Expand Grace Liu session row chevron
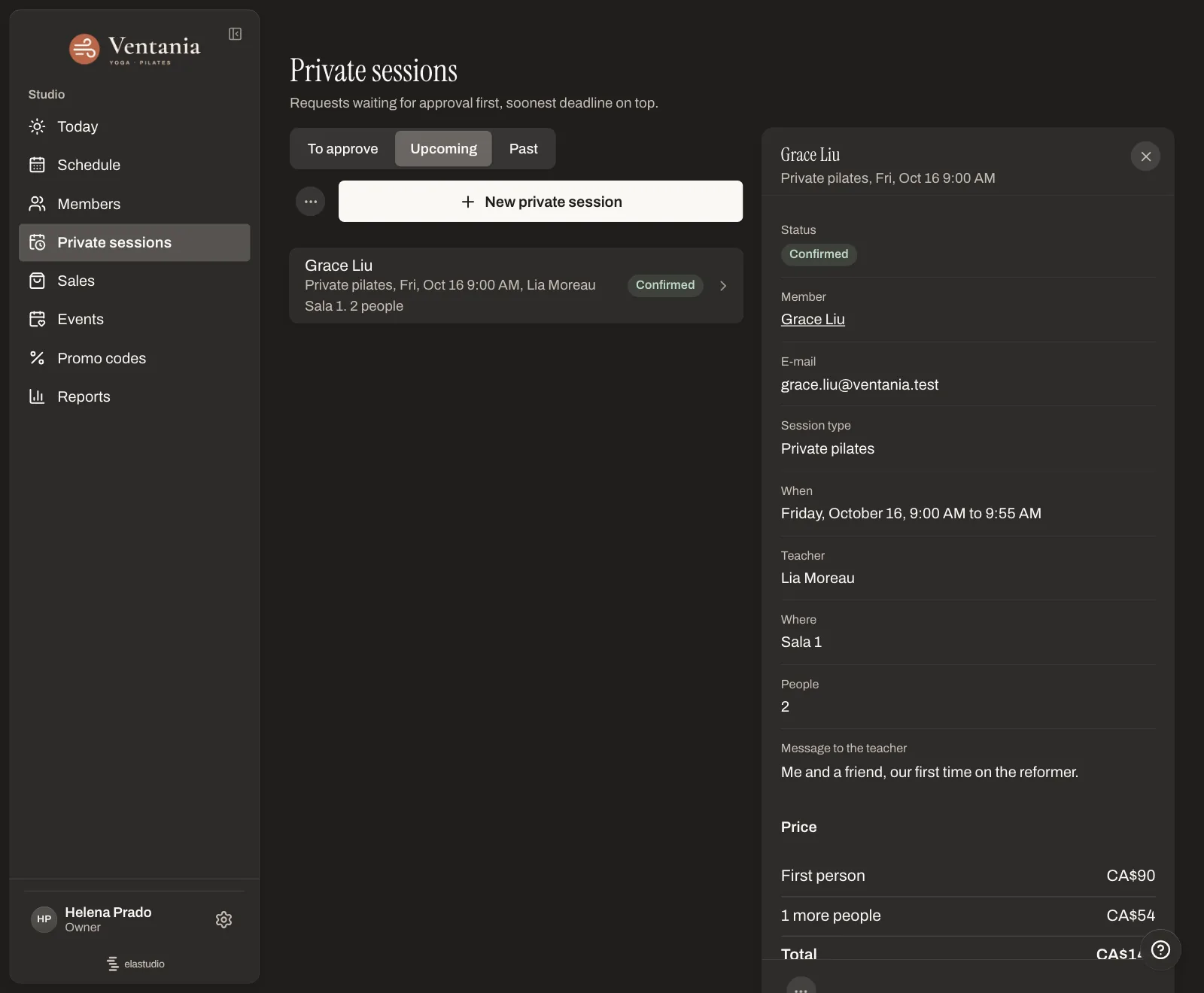Screen dimensions: 1204x993 [723, 286]
